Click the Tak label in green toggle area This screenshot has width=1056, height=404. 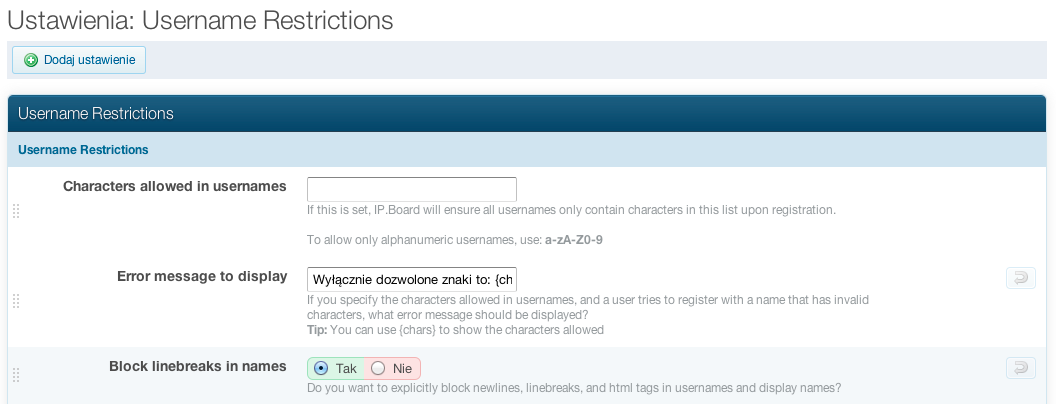(x=346, y=368)
